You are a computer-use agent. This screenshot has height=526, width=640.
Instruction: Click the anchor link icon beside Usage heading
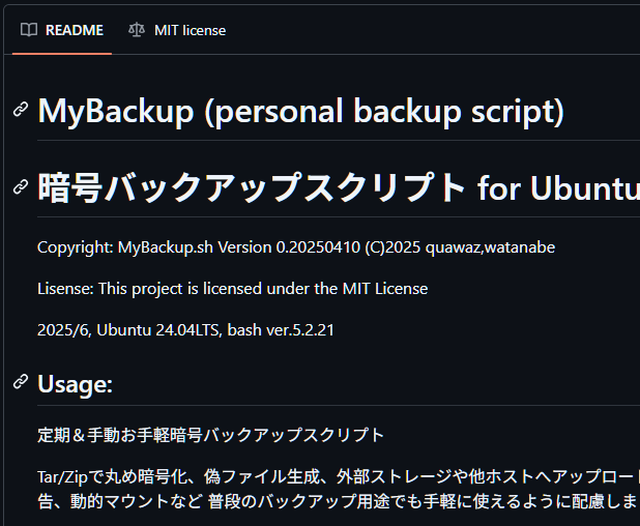pyautogui.click(x=20, y=382)
